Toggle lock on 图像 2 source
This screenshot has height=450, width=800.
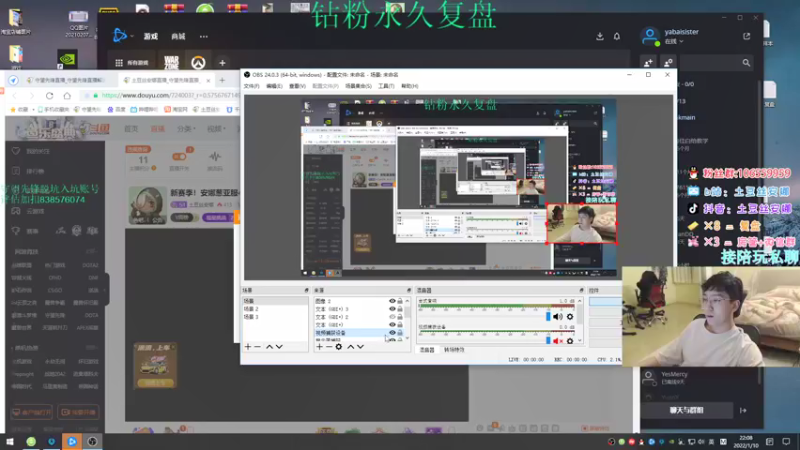400,301
